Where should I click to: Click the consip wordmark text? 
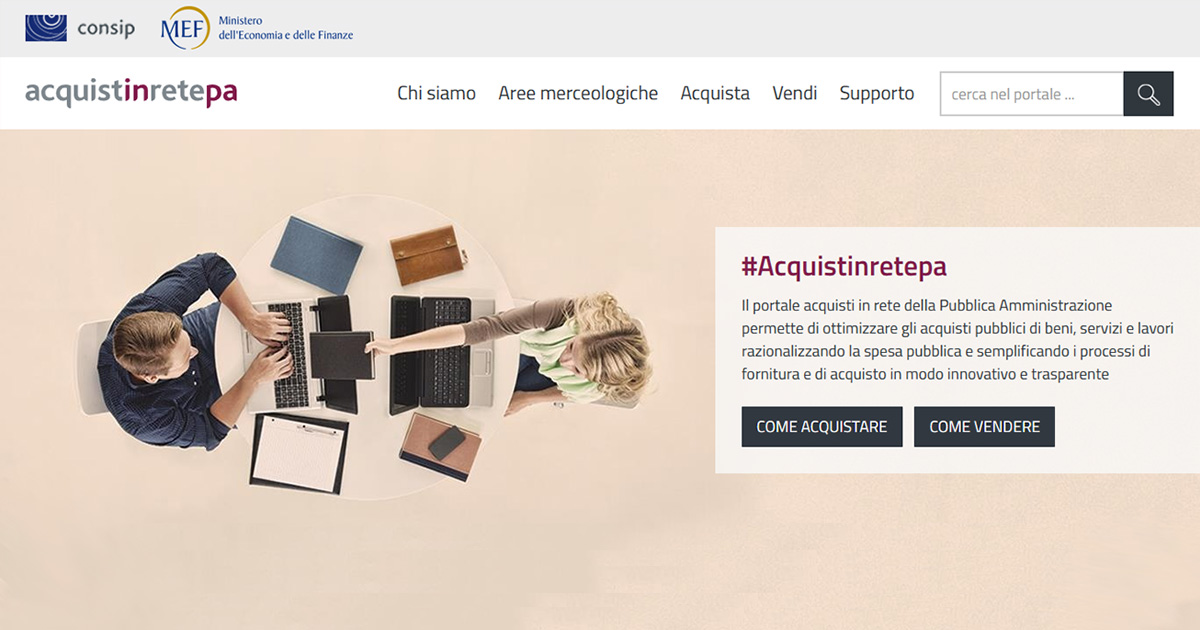pyautogui.click(x=106, y=28)
